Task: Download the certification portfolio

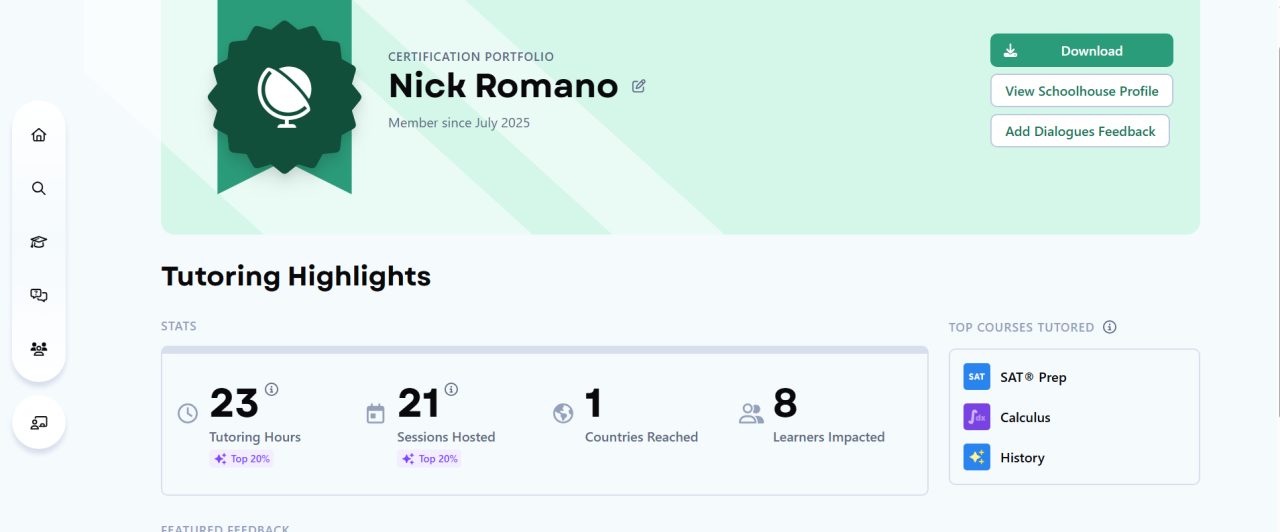Action: coord(1081,51)
